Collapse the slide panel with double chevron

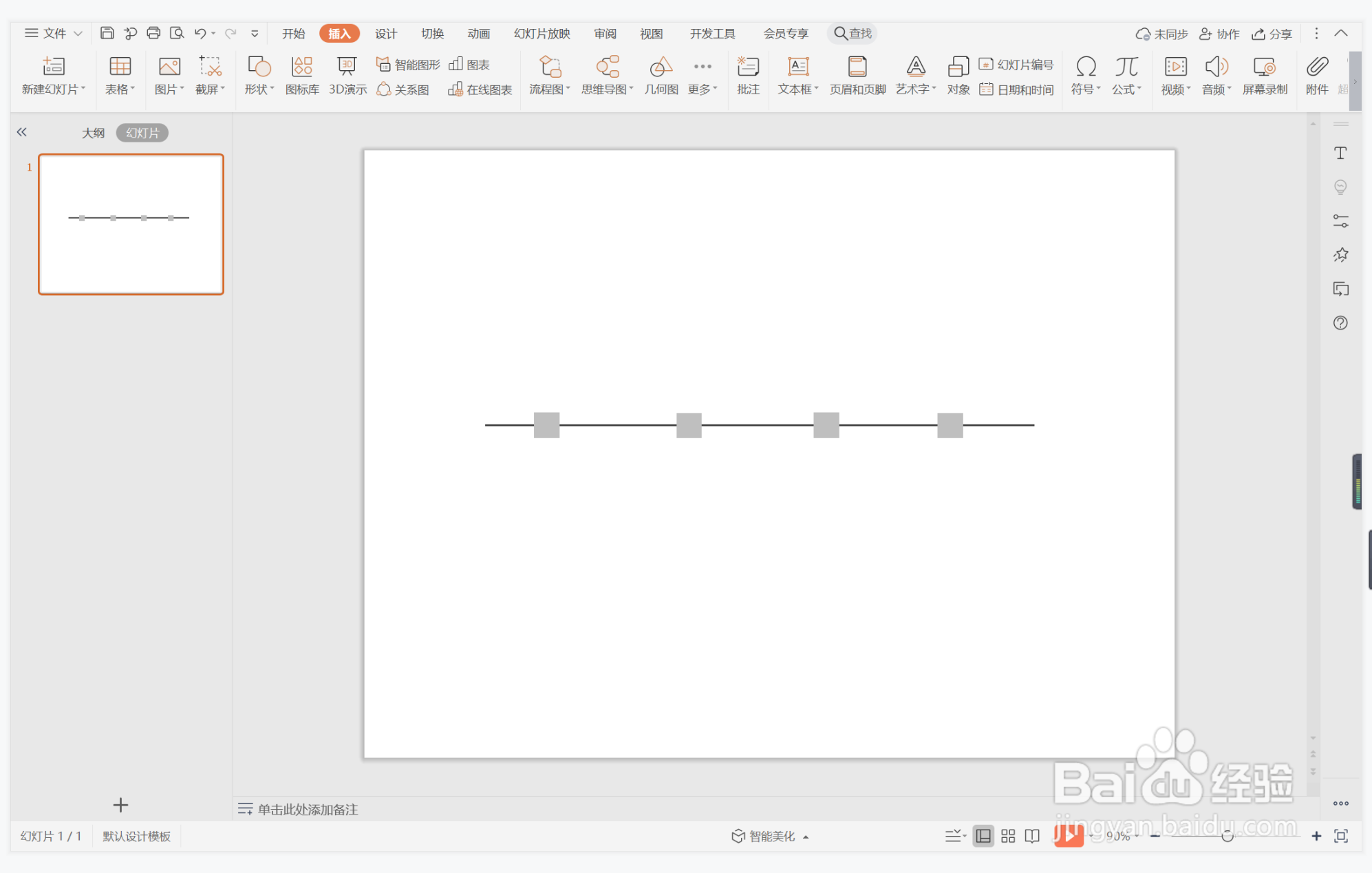pyautogui.click(x=22, y=131)
